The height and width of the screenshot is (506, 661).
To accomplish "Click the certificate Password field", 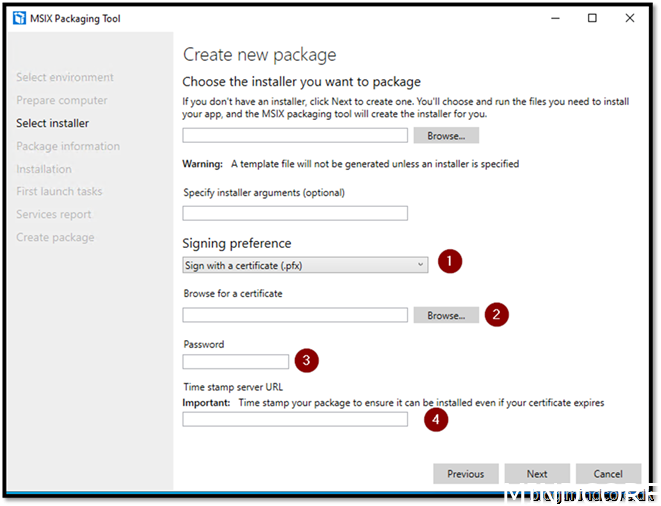I will coord(236,361).
